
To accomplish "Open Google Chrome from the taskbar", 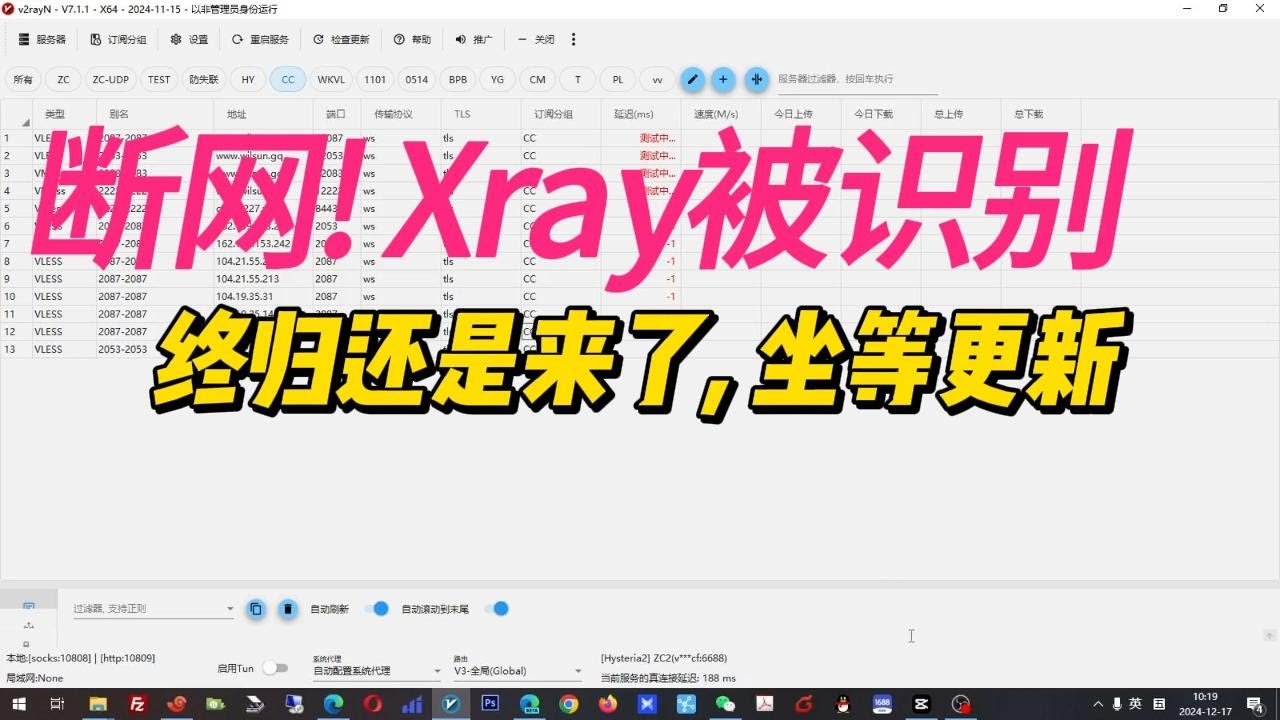I will 568,704.
